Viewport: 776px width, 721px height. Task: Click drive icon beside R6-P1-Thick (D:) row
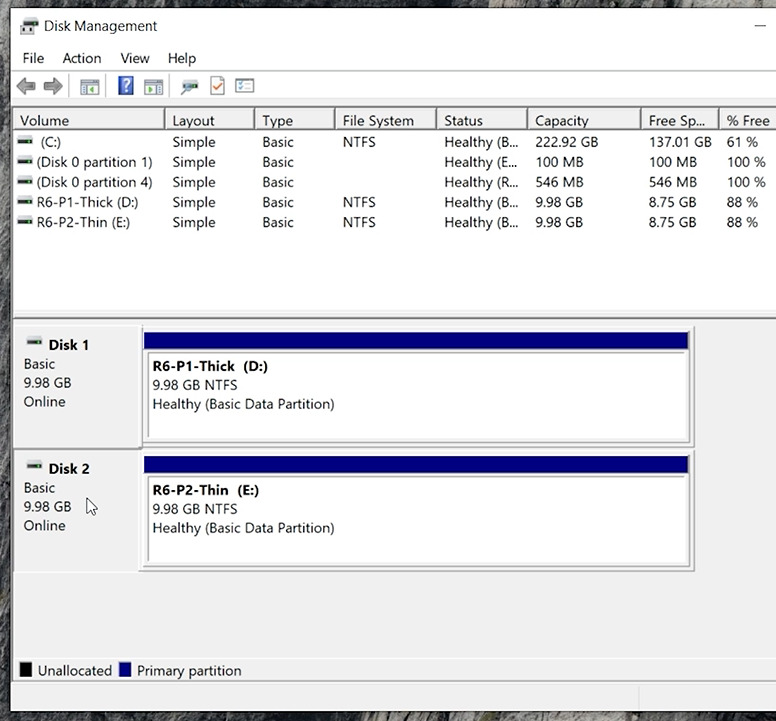[25, 201]
